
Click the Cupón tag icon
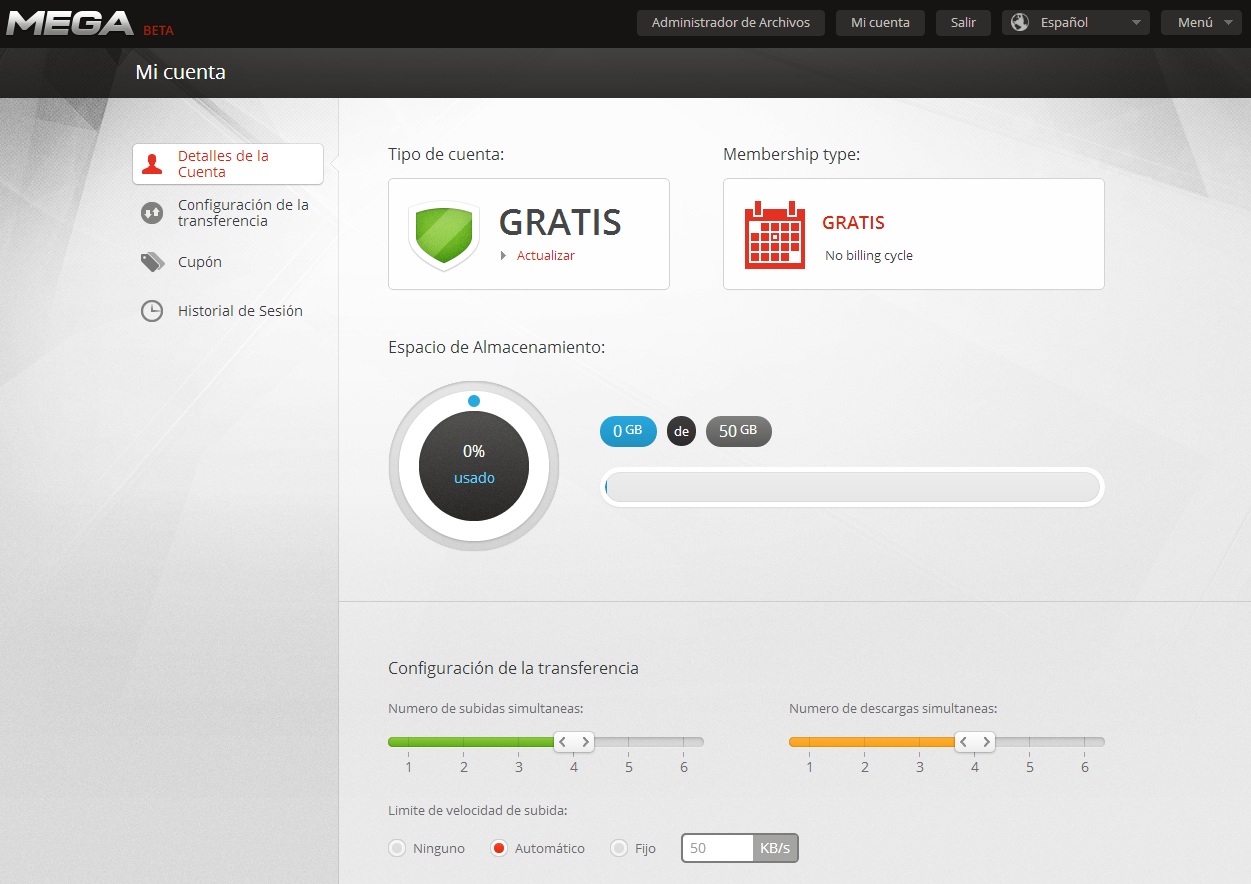tap(152, 262)
